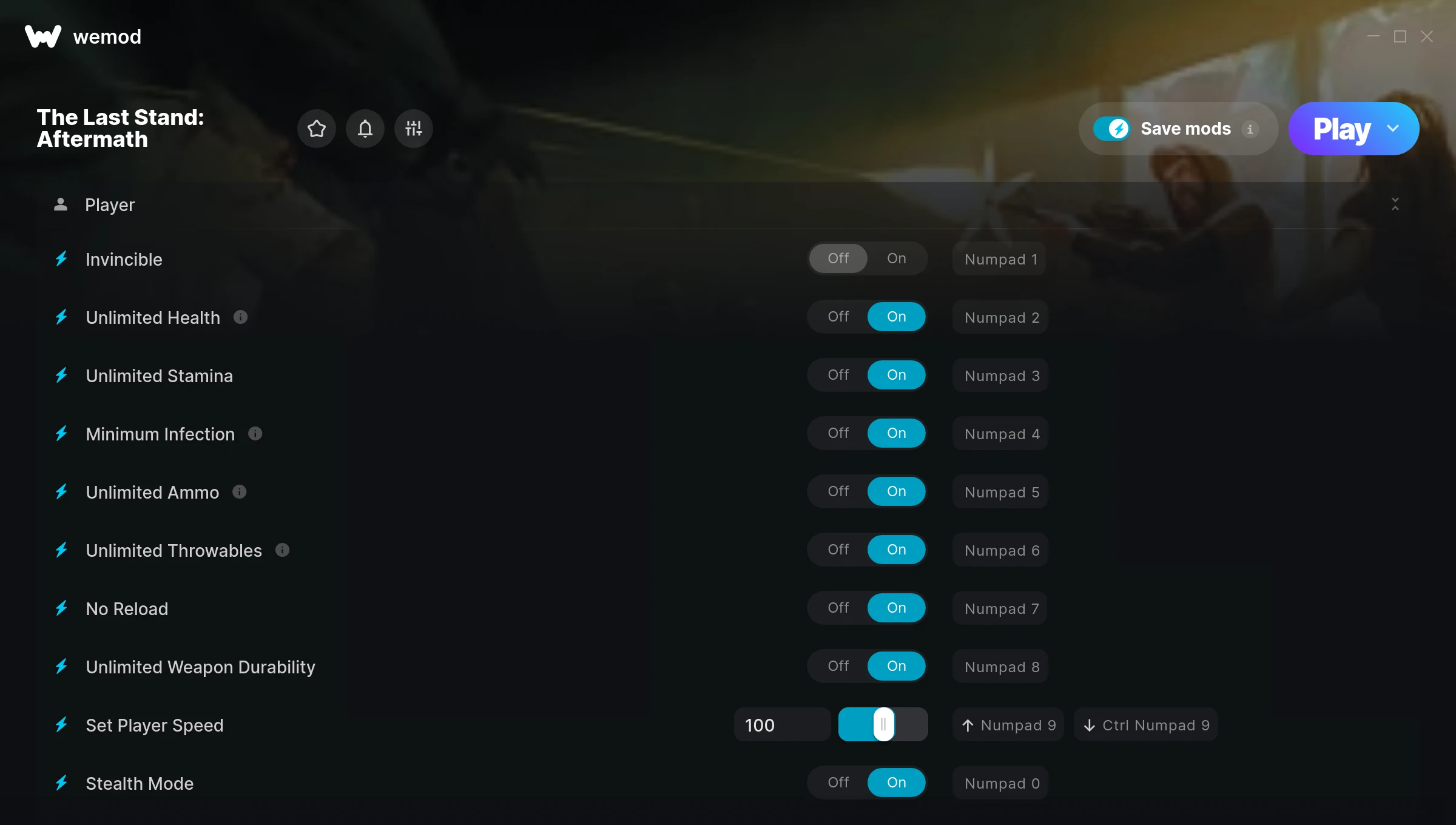Show info for Unlimited Health
1456x825 pixels.
point(241,317)
